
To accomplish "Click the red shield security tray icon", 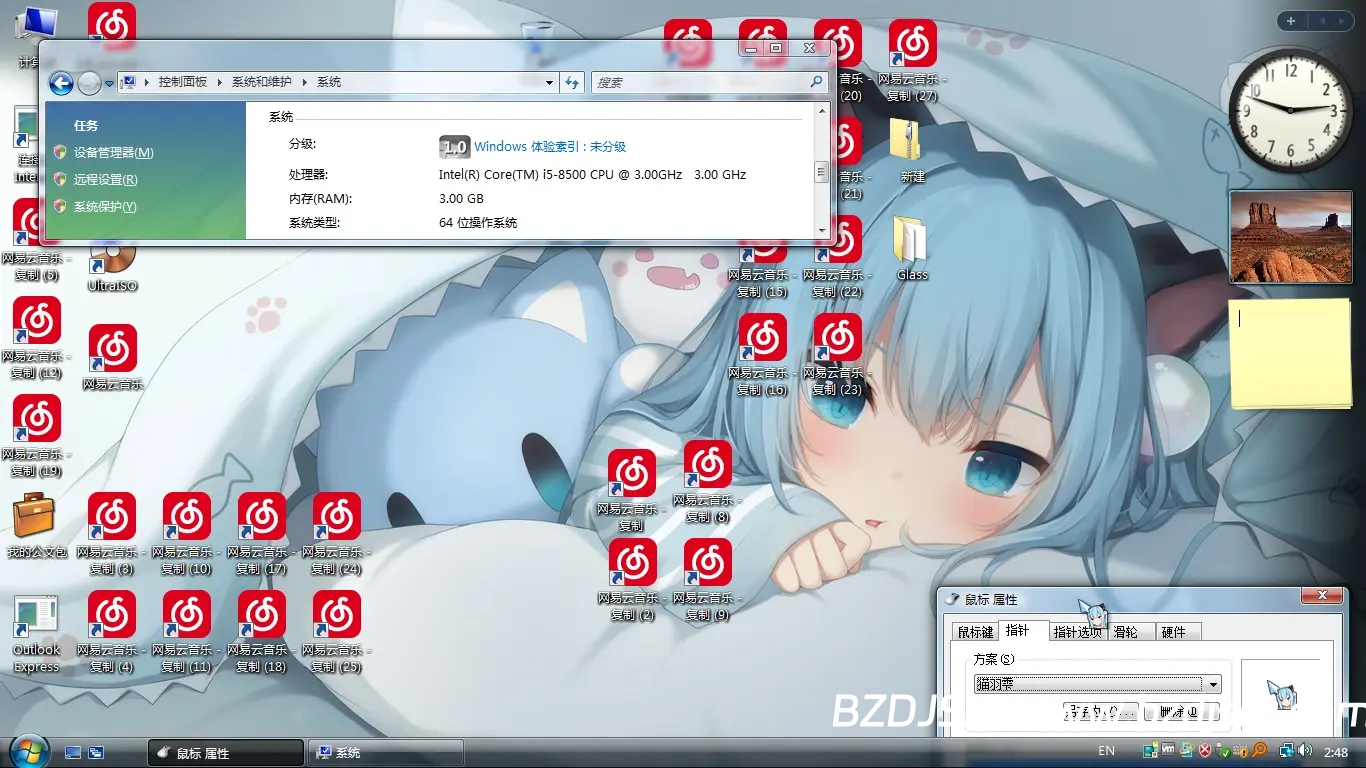I will click(1205, 750).
